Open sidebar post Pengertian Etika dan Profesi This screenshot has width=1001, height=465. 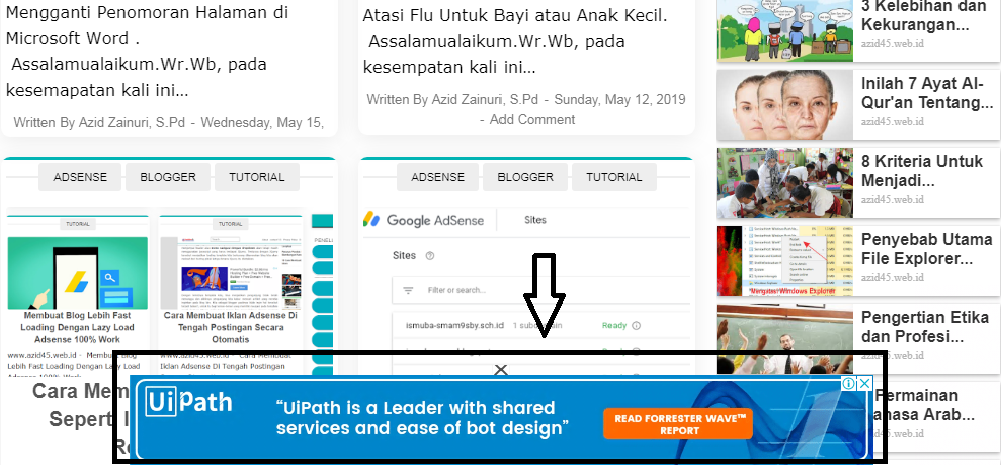(x=924, y=326)
